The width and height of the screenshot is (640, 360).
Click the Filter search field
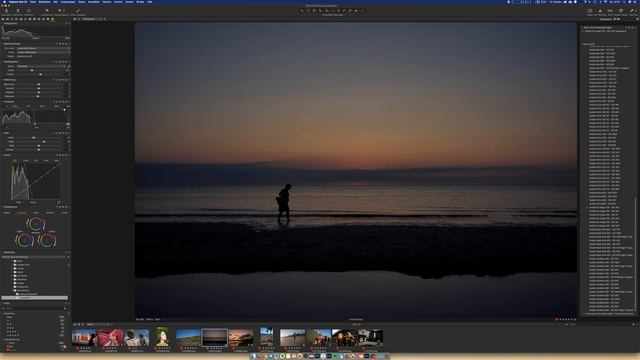pyautogui.click(x=33, y=309)
